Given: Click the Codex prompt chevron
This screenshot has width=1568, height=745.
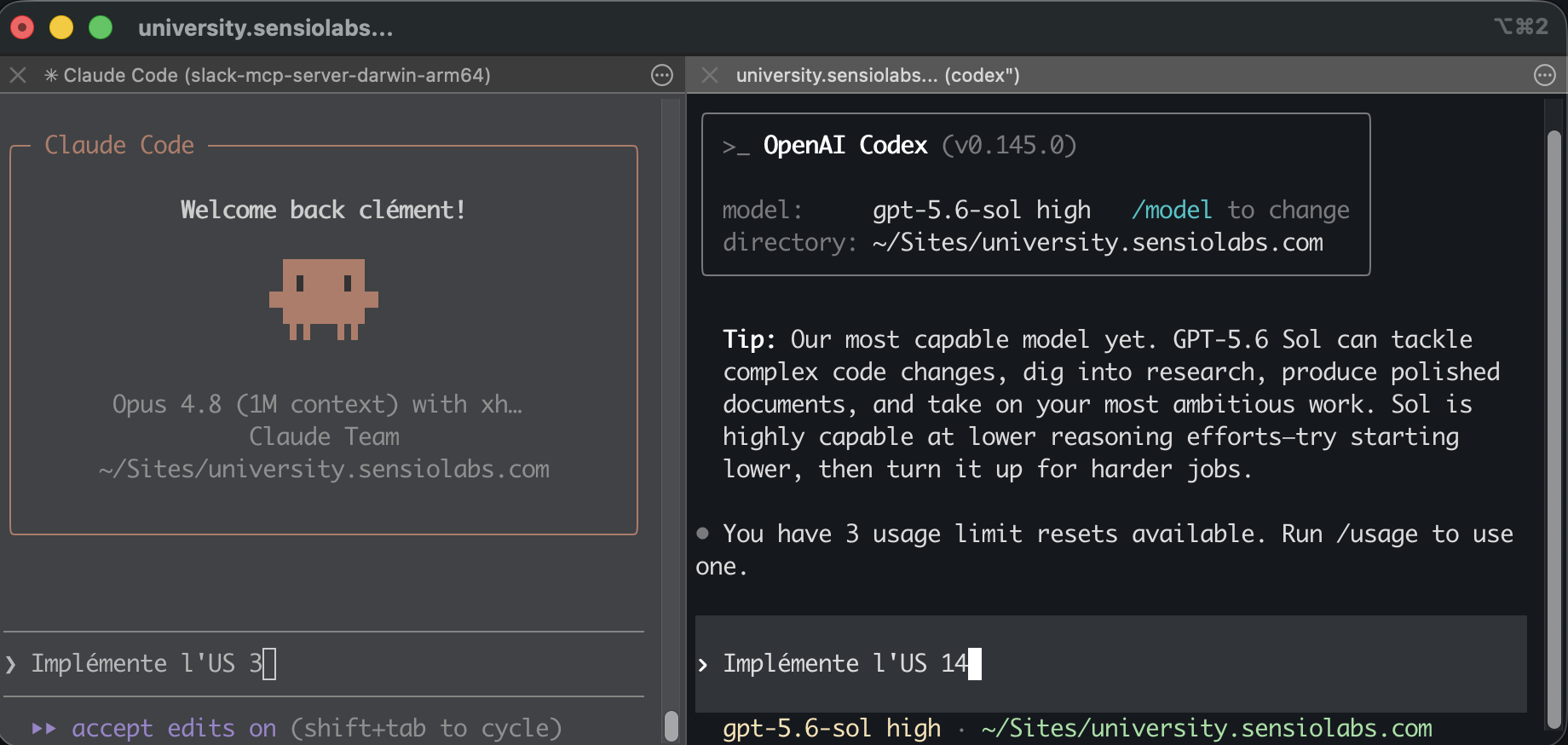Looking at the screenshot, I should [x=703, y=665].
